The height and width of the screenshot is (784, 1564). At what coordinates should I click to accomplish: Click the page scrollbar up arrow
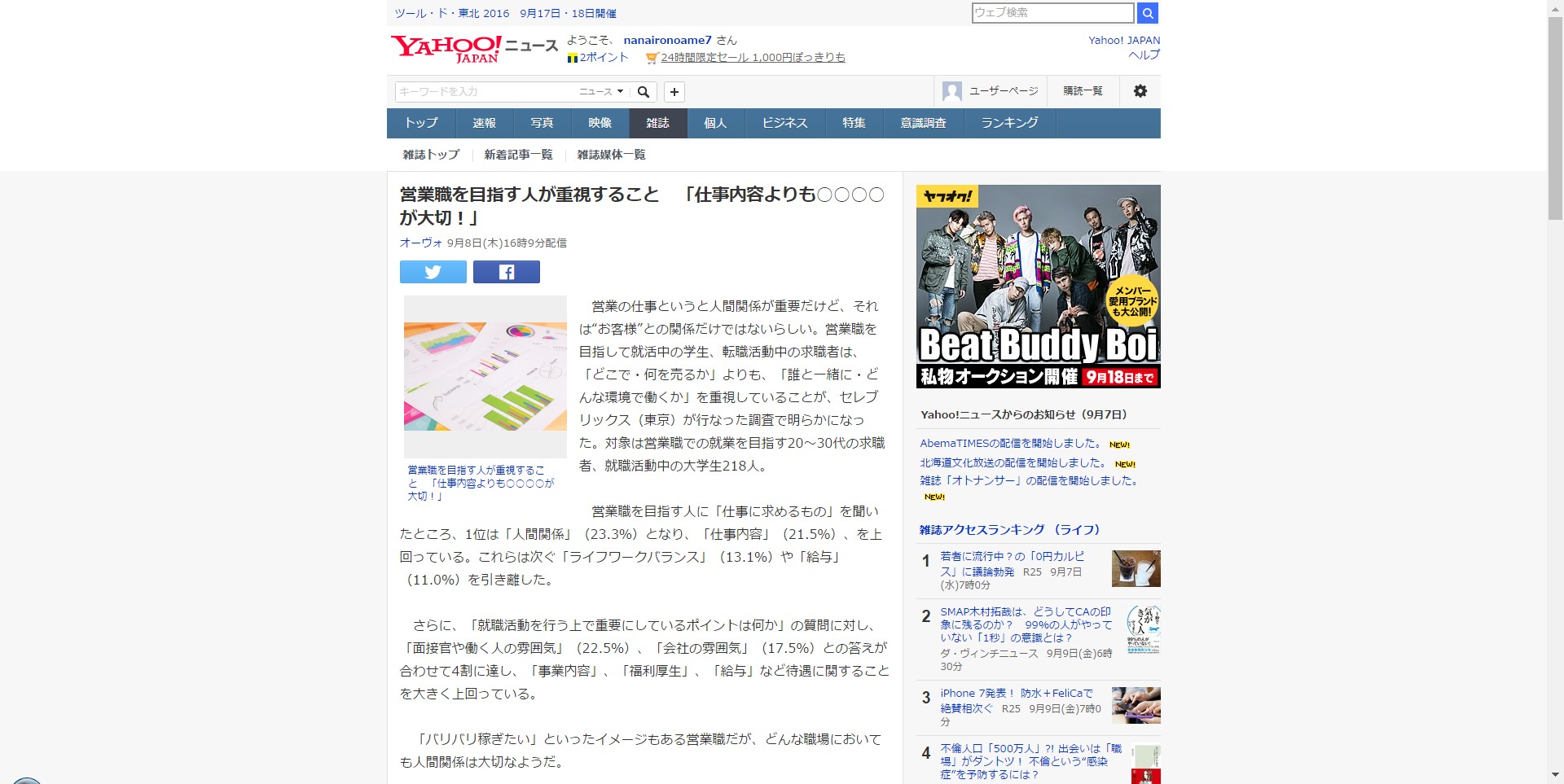1555,7
